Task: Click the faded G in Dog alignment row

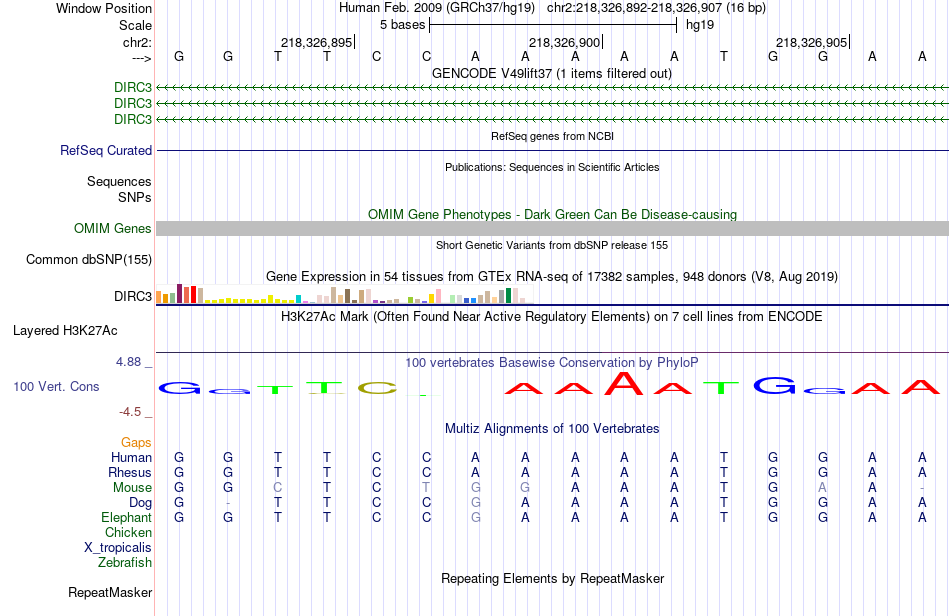Action: (x=476, y=503)
